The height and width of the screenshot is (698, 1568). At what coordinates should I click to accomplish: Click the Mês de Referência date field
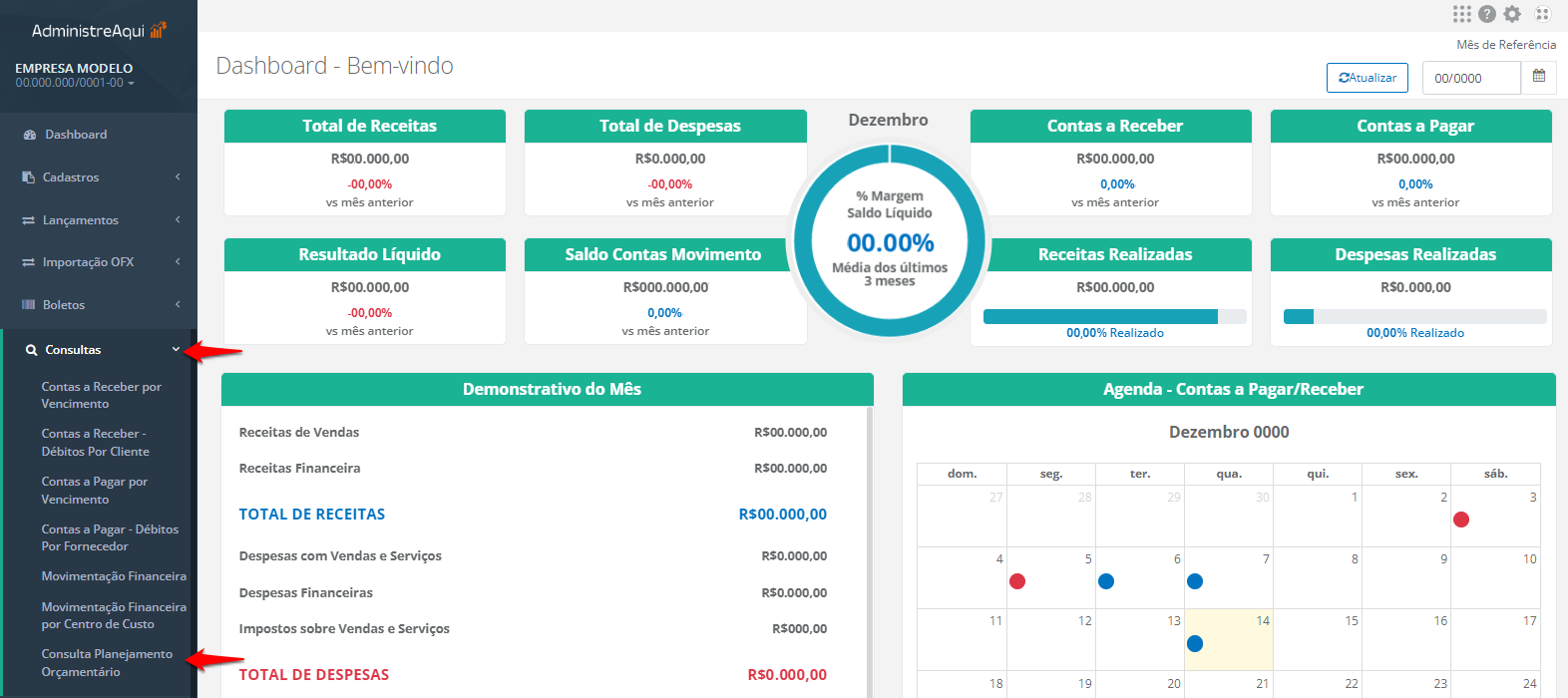pyautogui.click(x=1471, y=78)
